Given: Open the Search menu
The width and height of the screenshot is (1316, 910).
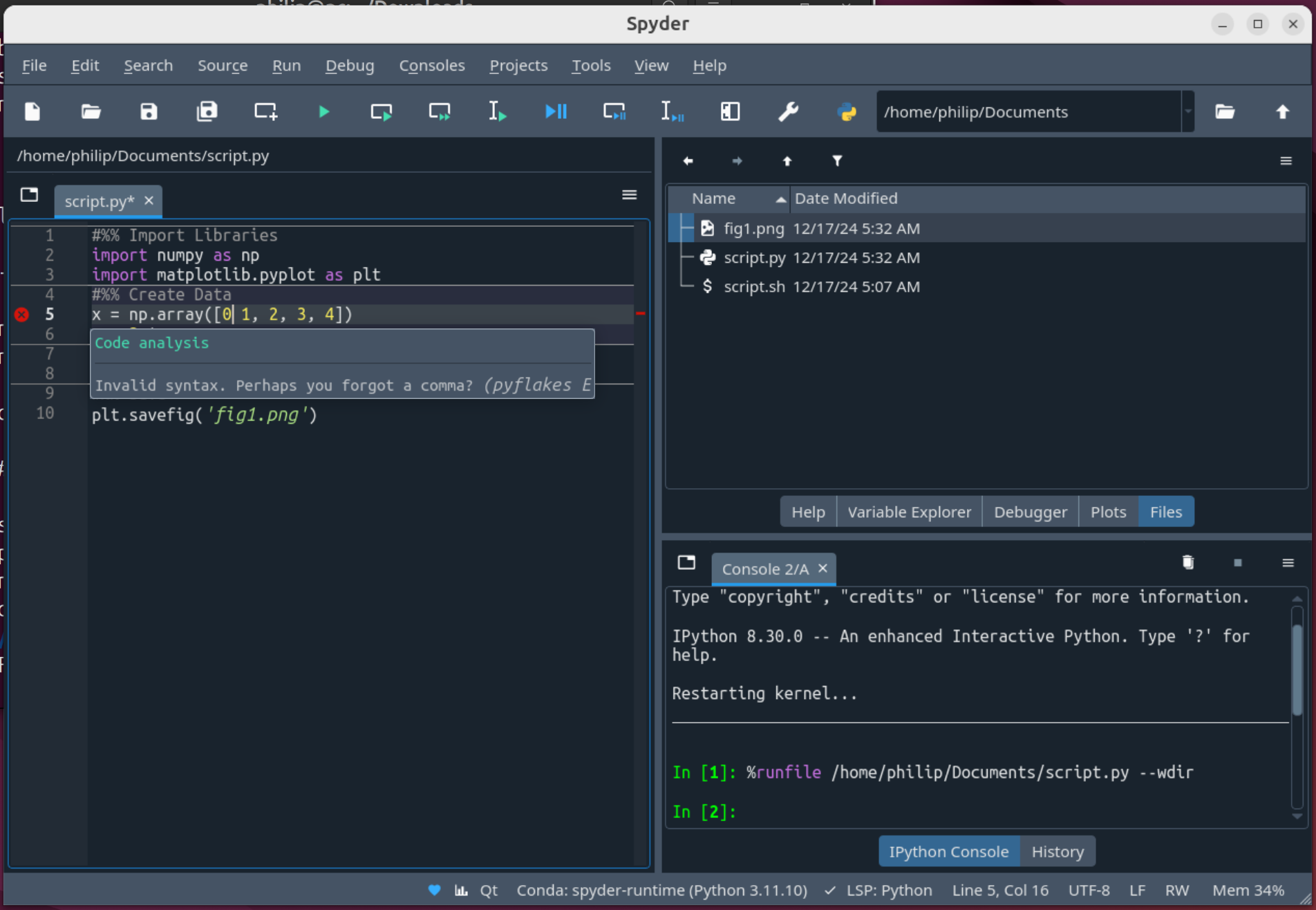Looking at the screenshot, I should pos(149,65).
